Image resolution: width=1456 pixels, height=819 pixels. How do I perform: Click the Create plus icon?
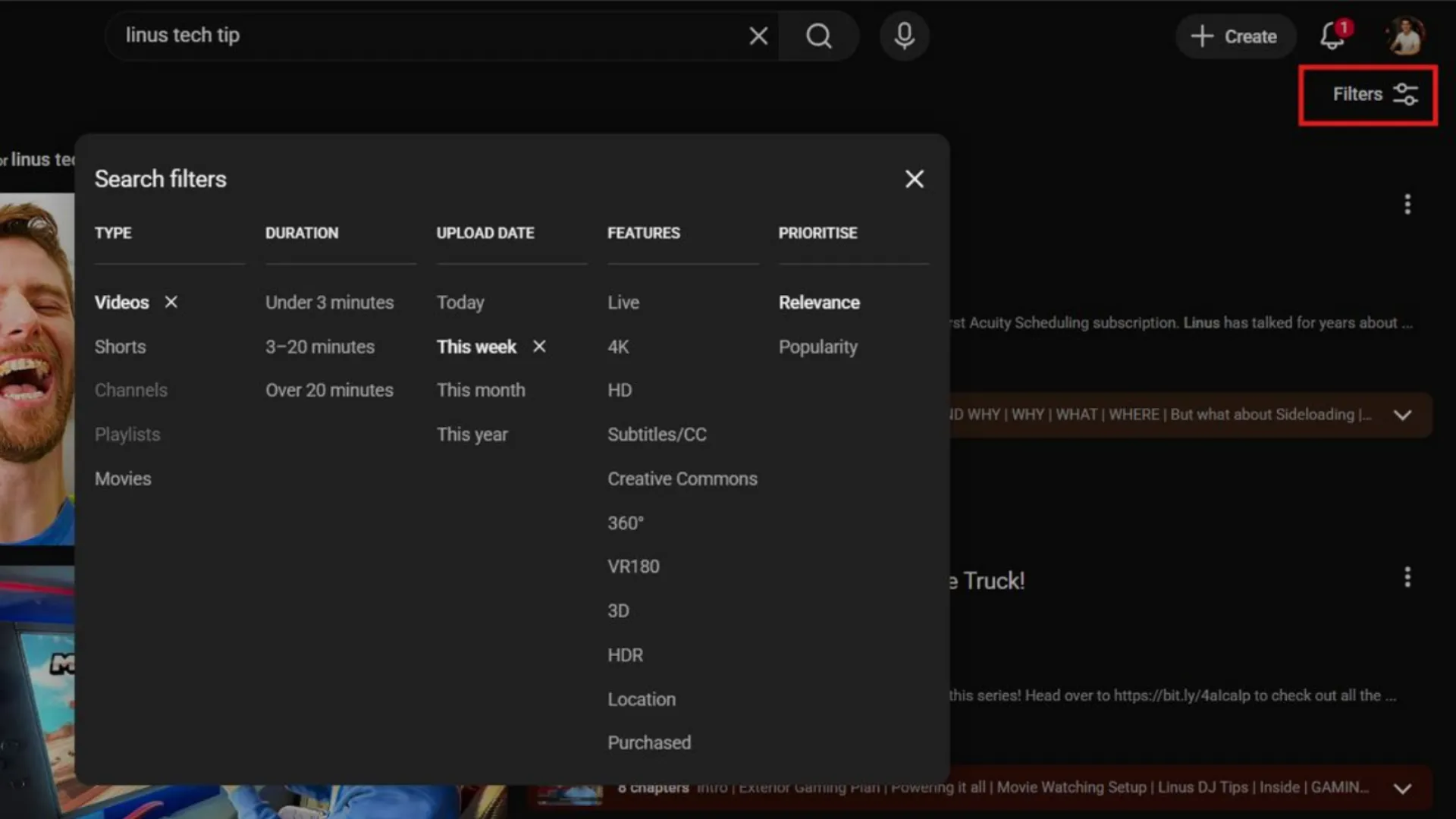(x=1202, y=36)
